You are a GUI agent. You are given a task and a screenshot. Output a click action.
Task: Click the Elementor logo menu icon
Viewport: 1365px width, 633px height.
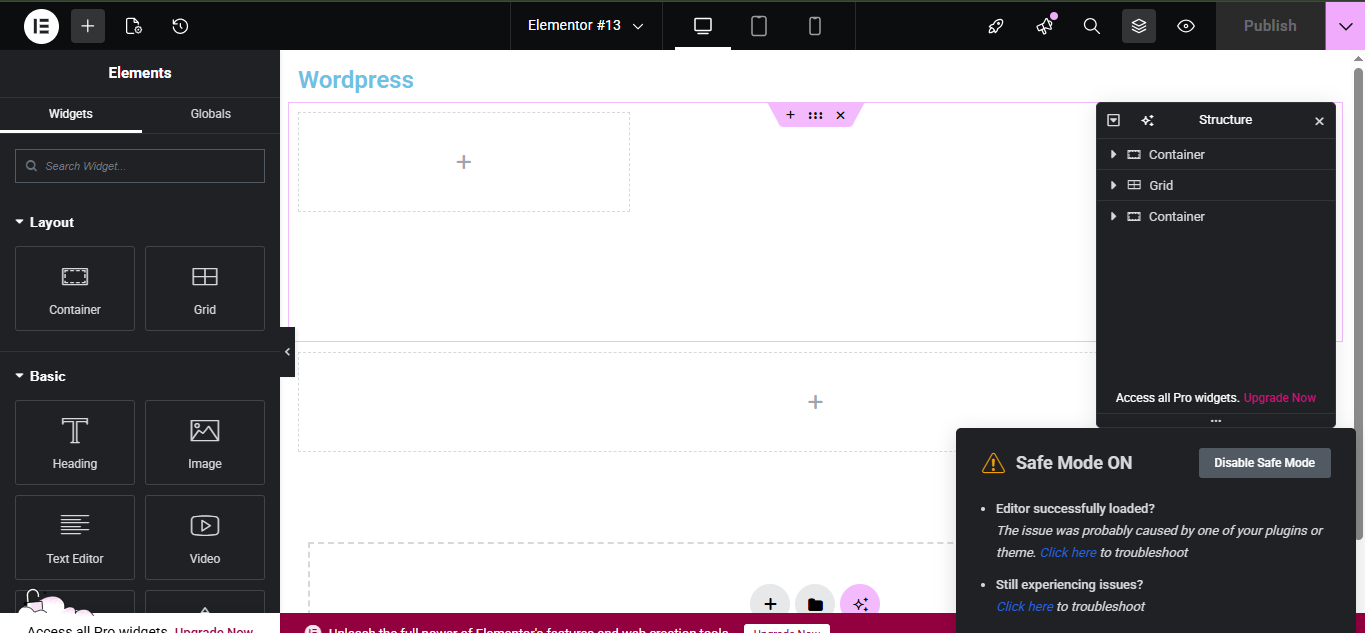click(x=42, y=26)
